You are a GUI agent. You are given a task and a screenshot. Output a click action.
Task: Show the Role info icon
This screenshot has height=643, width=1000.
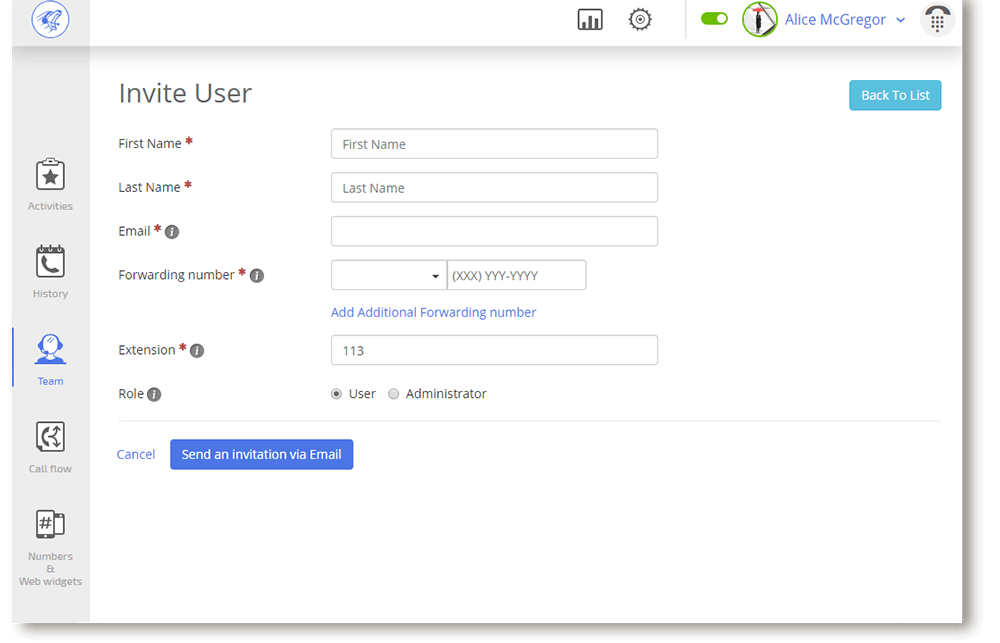point(154,395)
